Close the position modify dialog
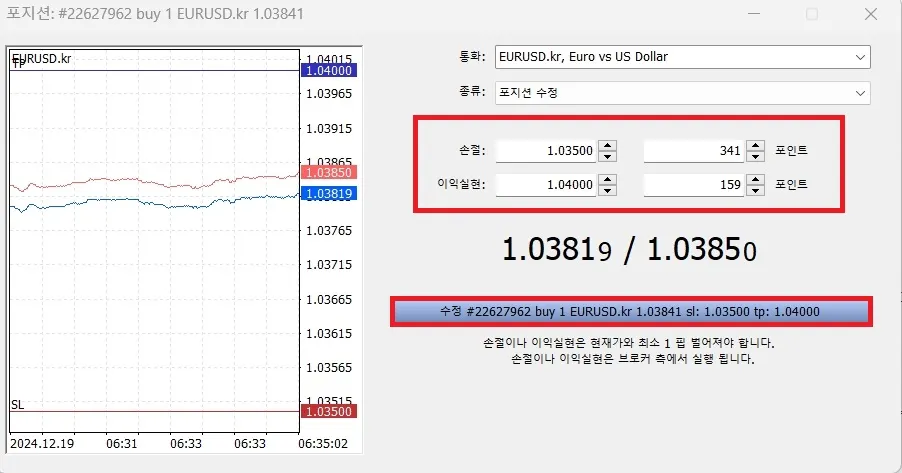 click(x=870, y=14)
